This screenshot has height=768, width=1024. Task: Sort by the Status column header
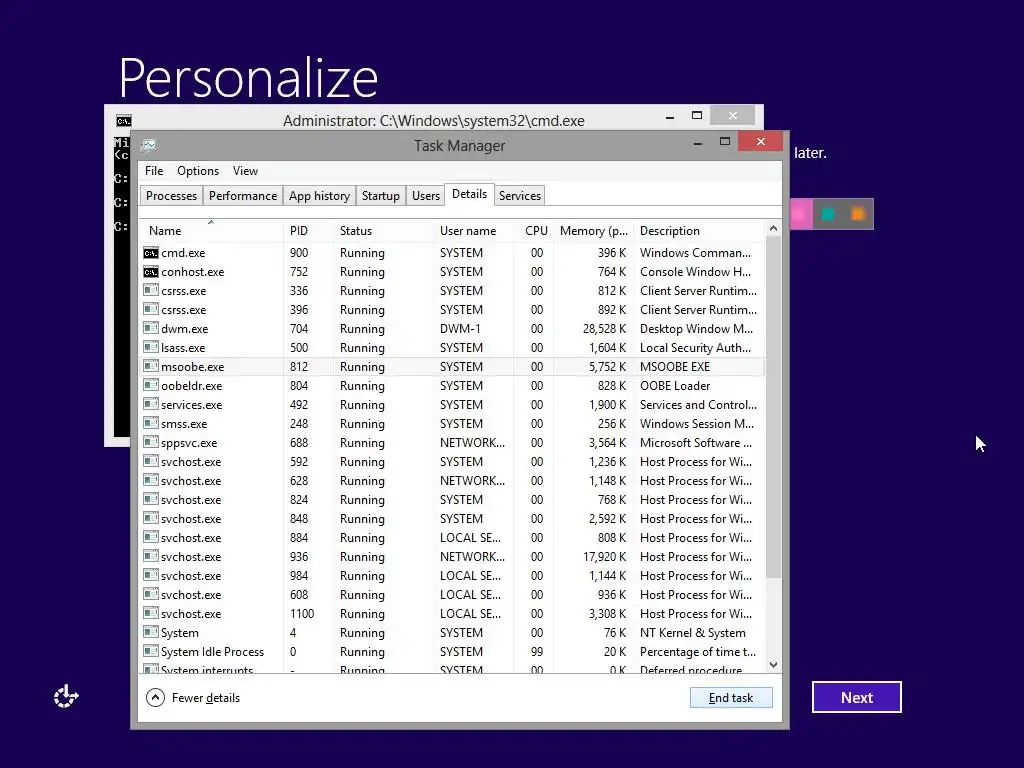(383, 231)
